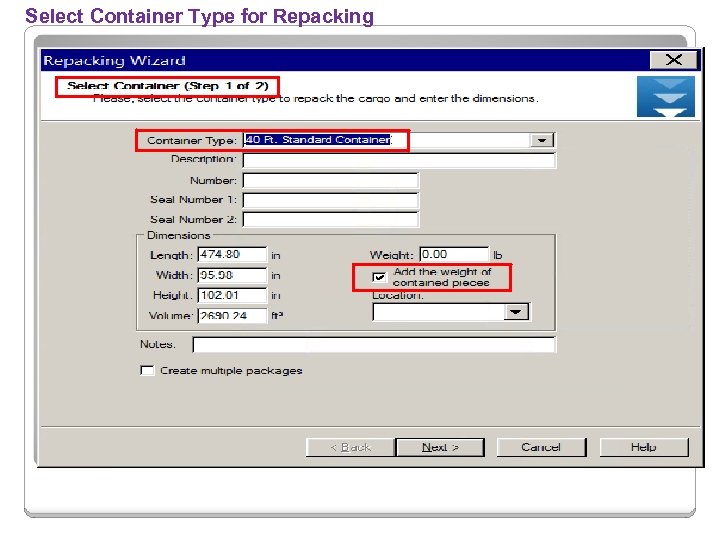720x540 pixels.
Task: Click the Number input field
Action: point(330,180)
